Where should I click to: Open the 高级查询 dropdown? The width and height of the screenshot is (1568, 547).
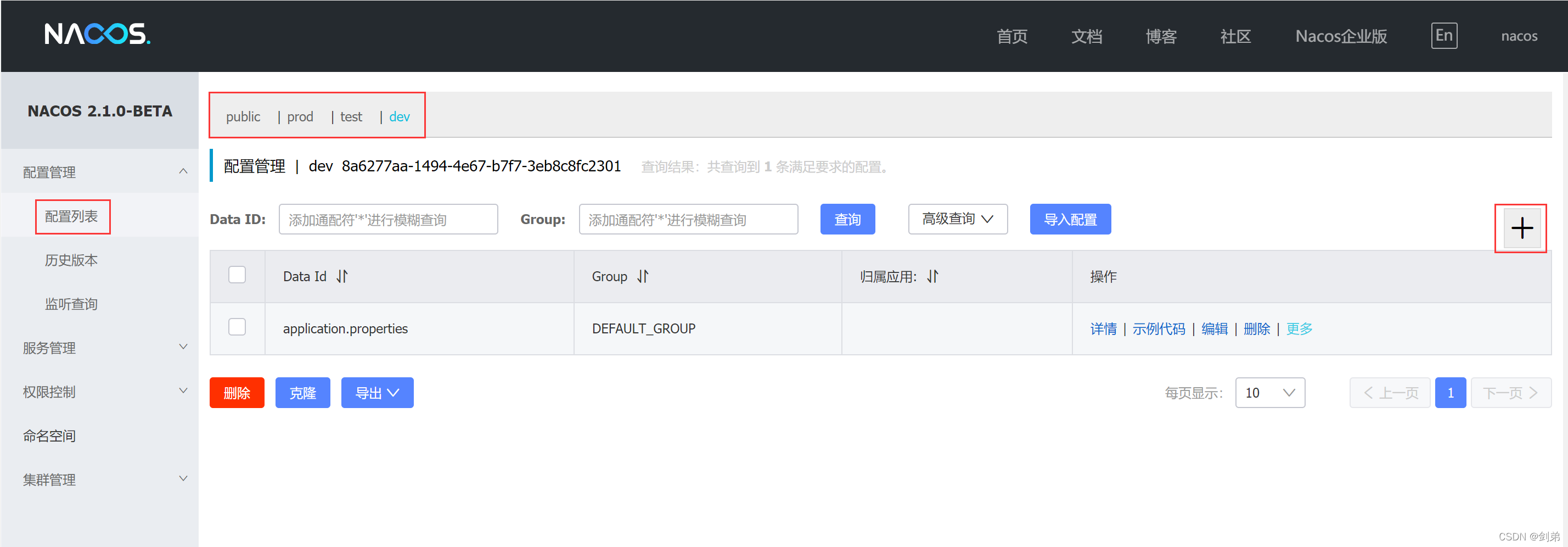pyautogui.click(x=957, y=219)
